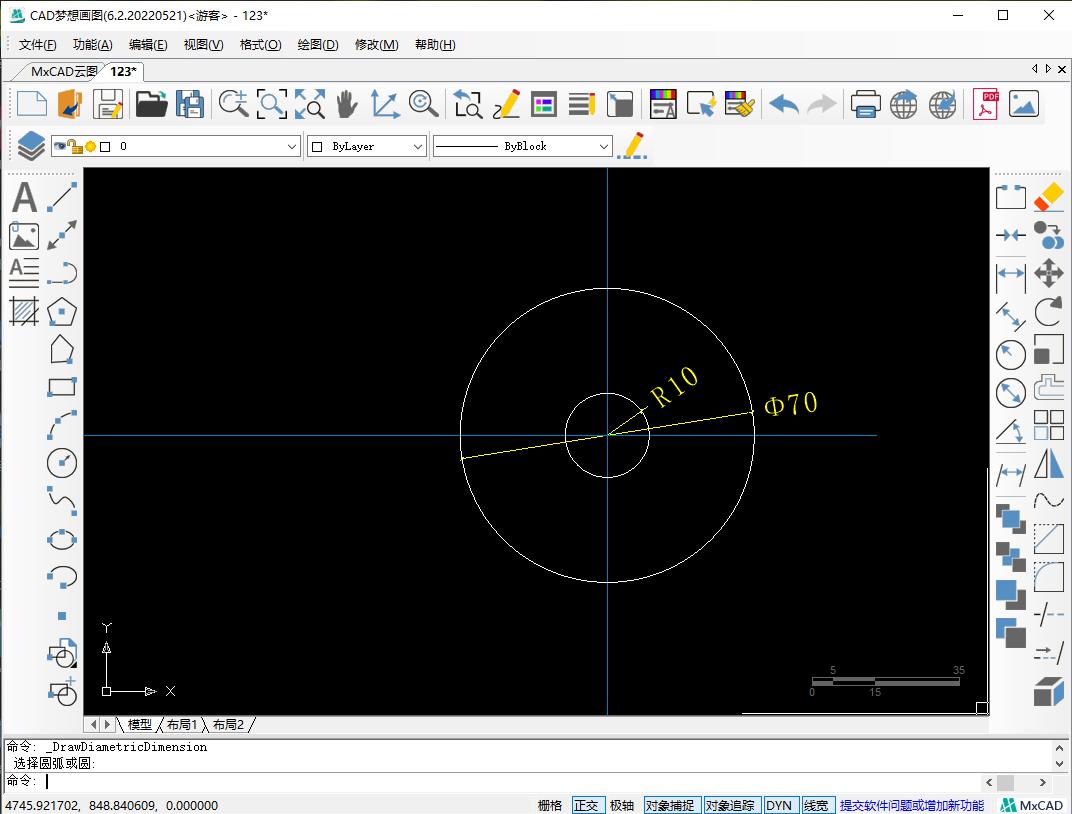Click the Hatch fill tool
Image resolution: width=1072 pixels, height=814 pixels.
24,311
